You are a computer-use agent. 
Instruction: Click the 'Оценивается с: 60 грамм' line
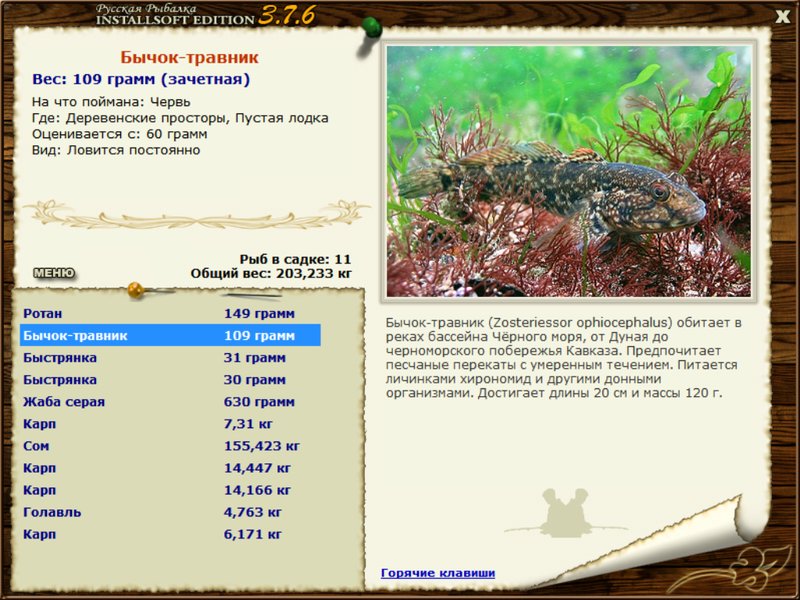coord(119,134)
